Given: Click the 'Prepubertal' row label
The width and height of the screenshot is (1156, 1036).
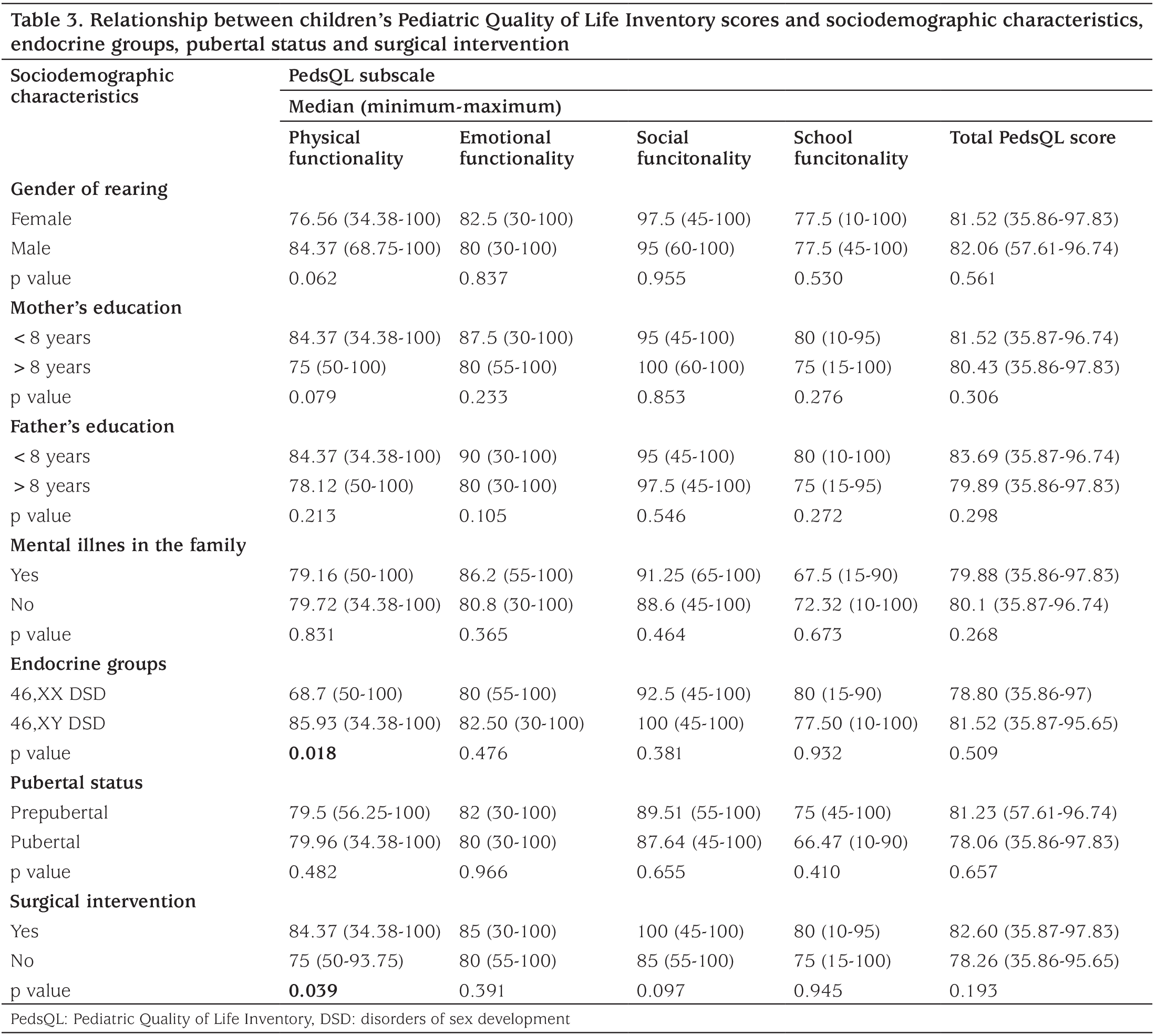Looking at the screenshot, I should click(59, 812).
